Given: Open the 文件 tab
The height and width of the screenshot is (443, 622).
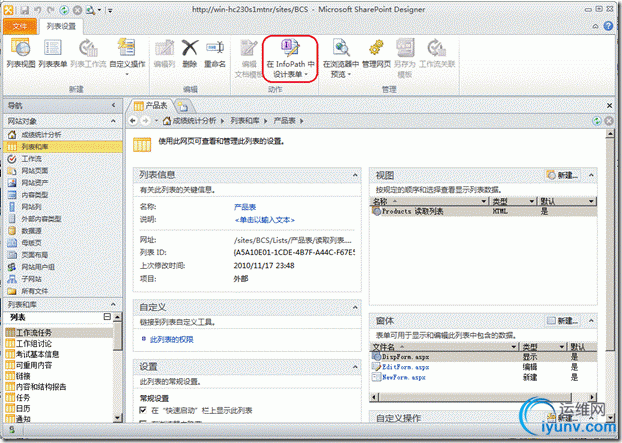Looking at the screenshot, I should pos(20,26).
